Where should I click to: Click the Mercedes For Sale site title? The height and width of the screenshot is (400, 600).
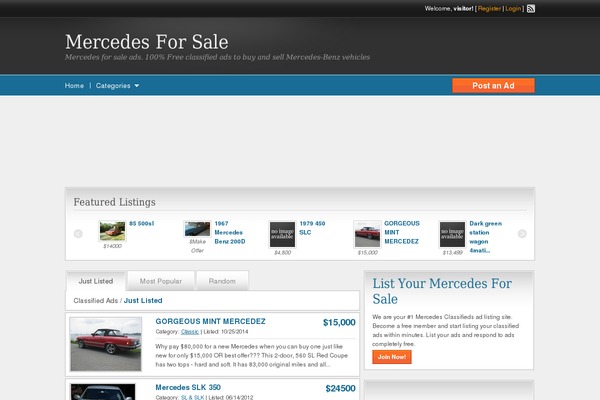coord(147,42)
